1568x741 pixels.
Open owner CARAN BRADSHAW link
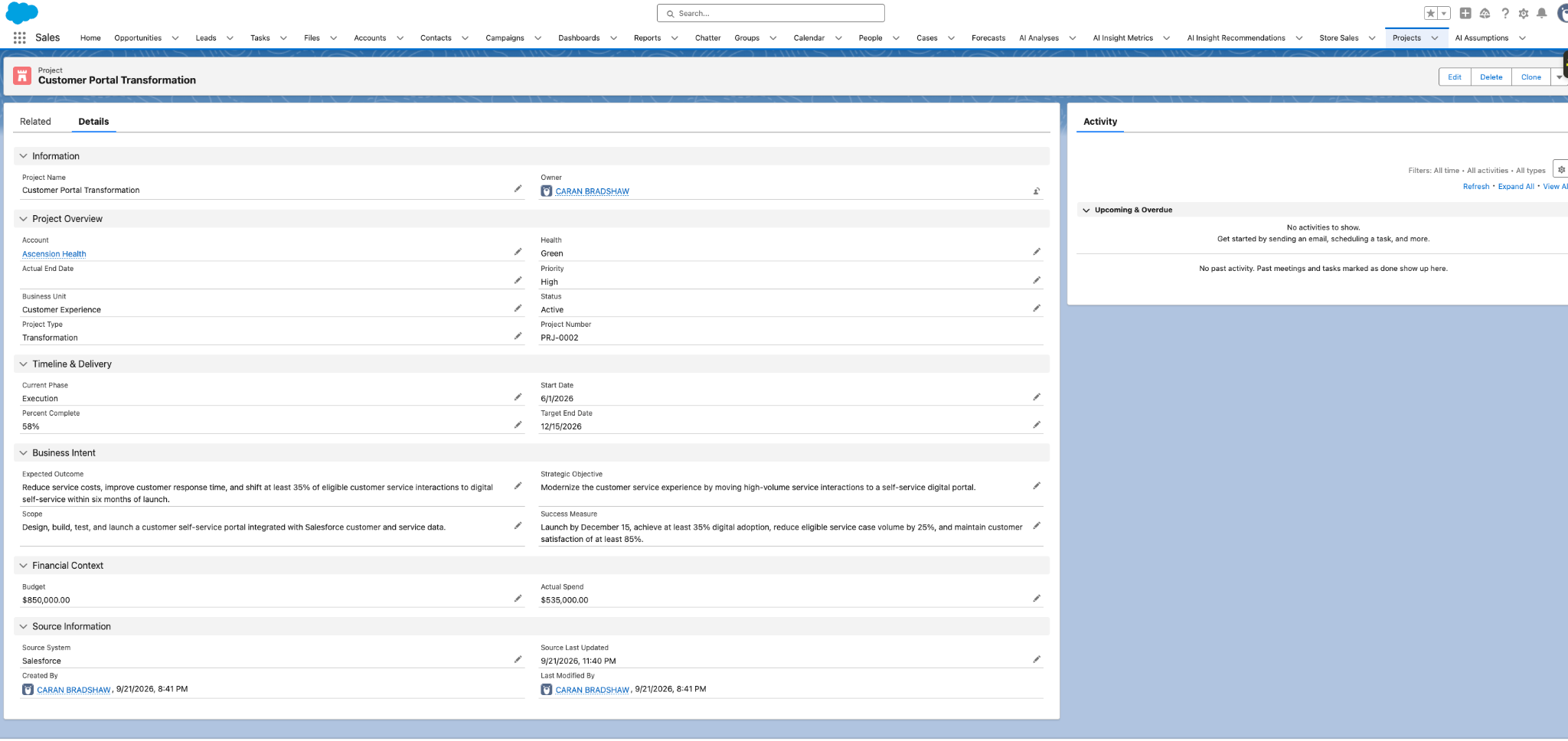(x=593, y=191)
